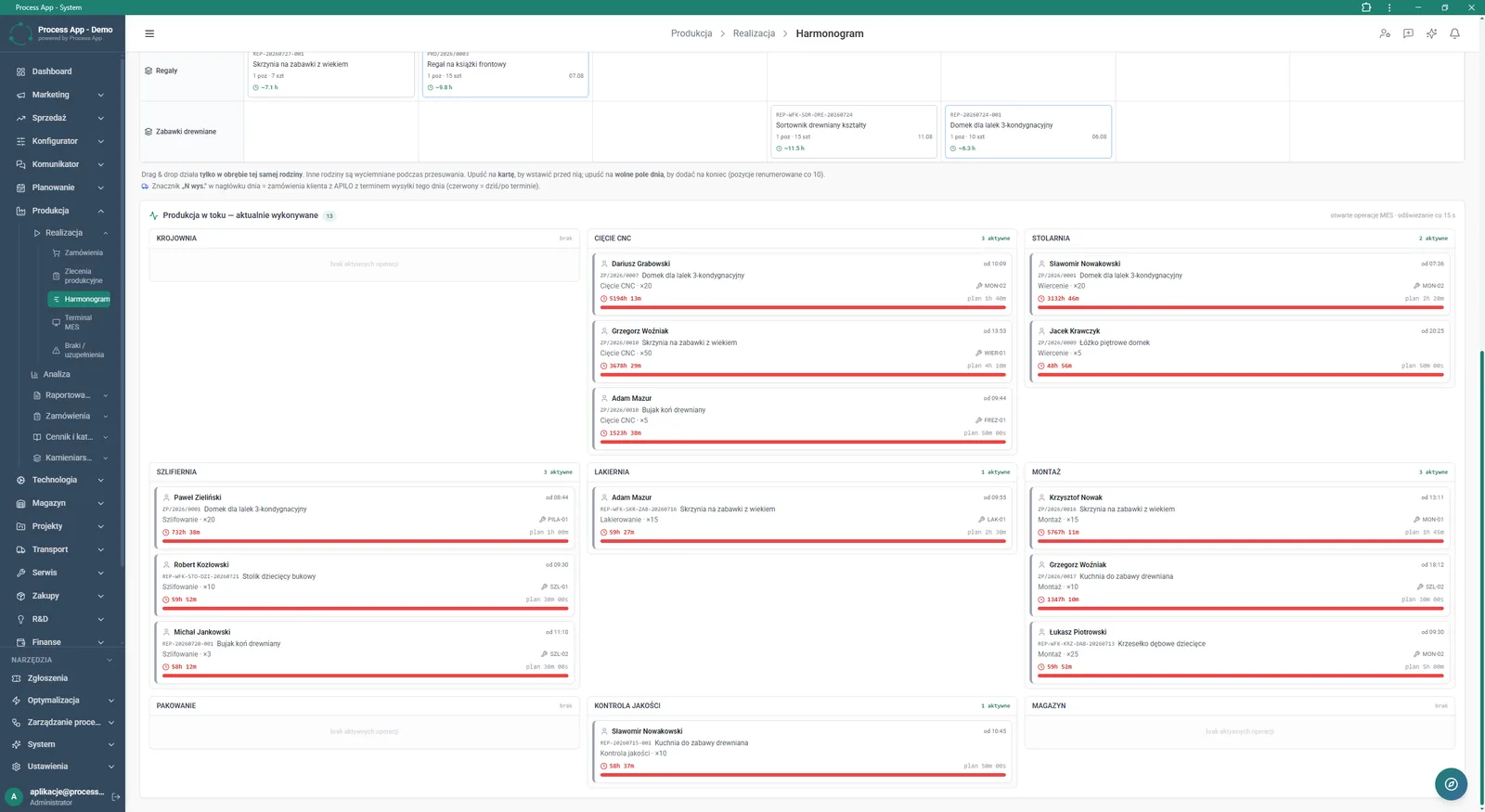Expand the System section chevron
Viewport: 1485px width, 812px height.
(x=110, y=744)
